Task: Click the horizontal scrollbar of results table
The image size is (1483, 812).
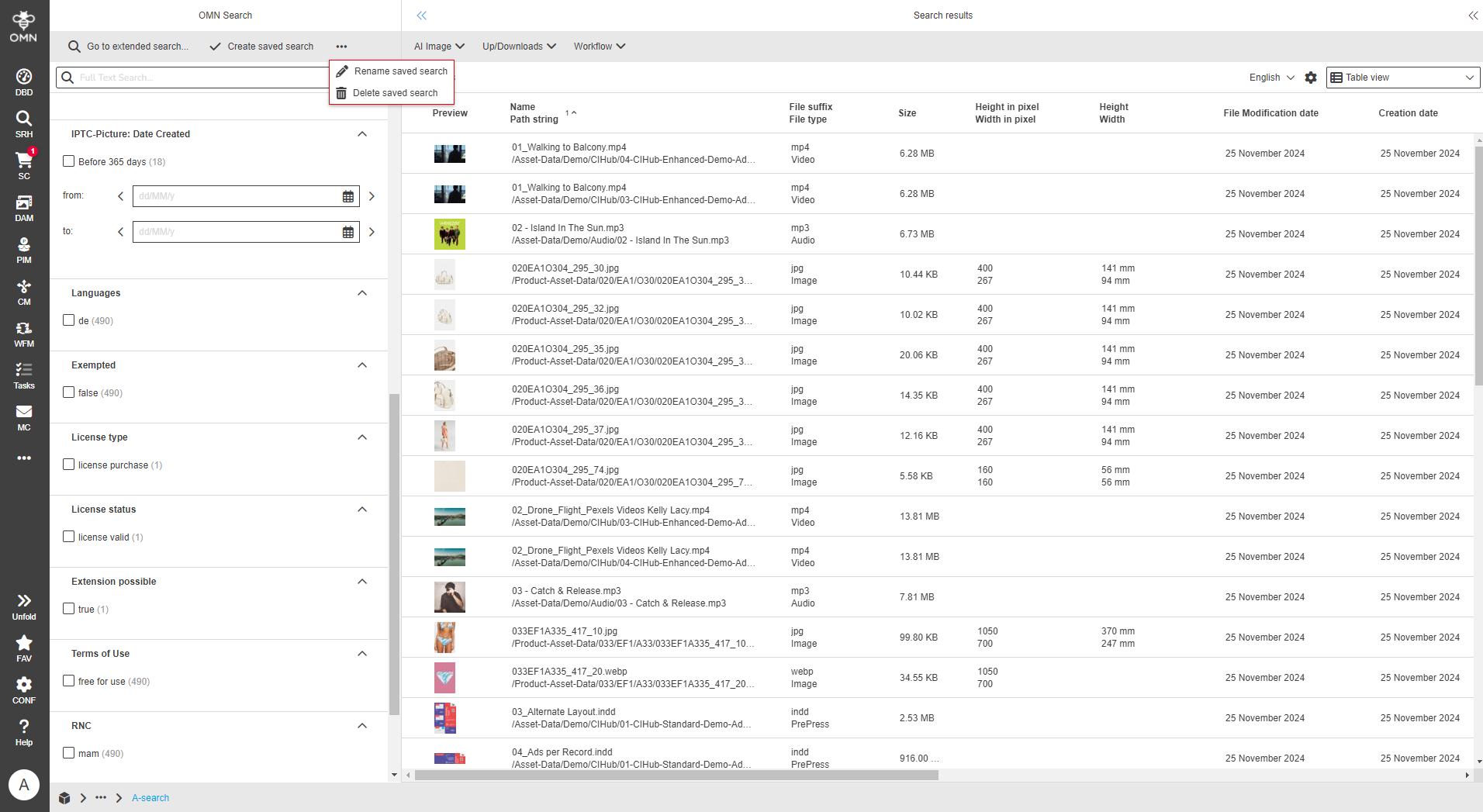Action: (676, 775)
